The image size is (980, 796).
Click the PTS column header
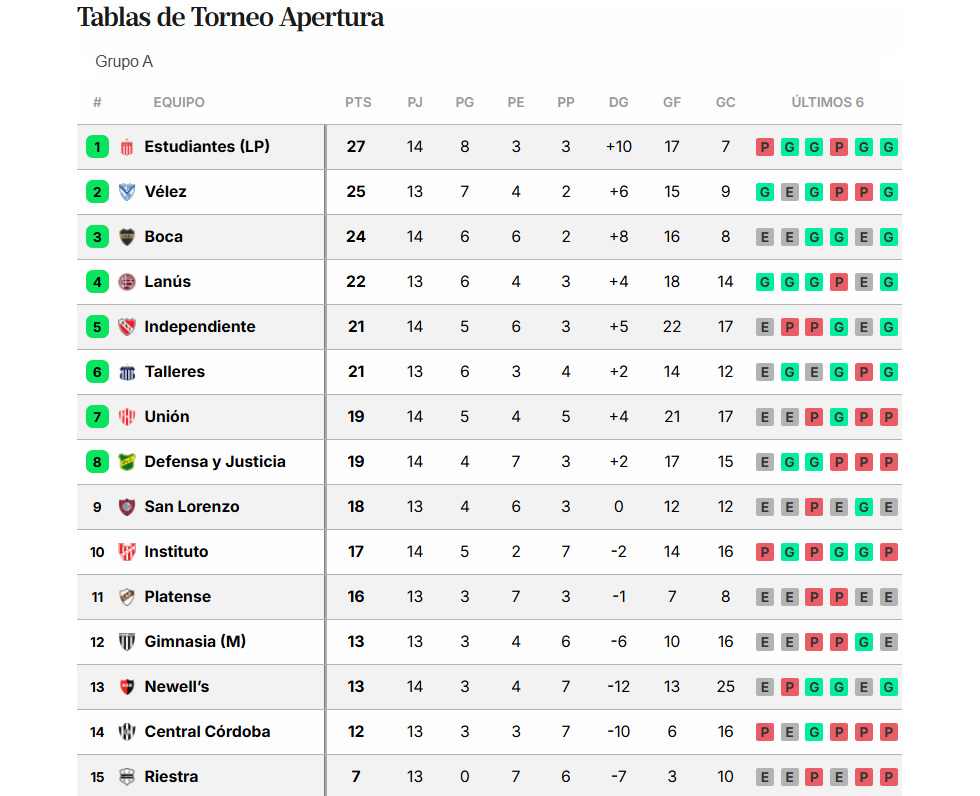pos(358,102)
